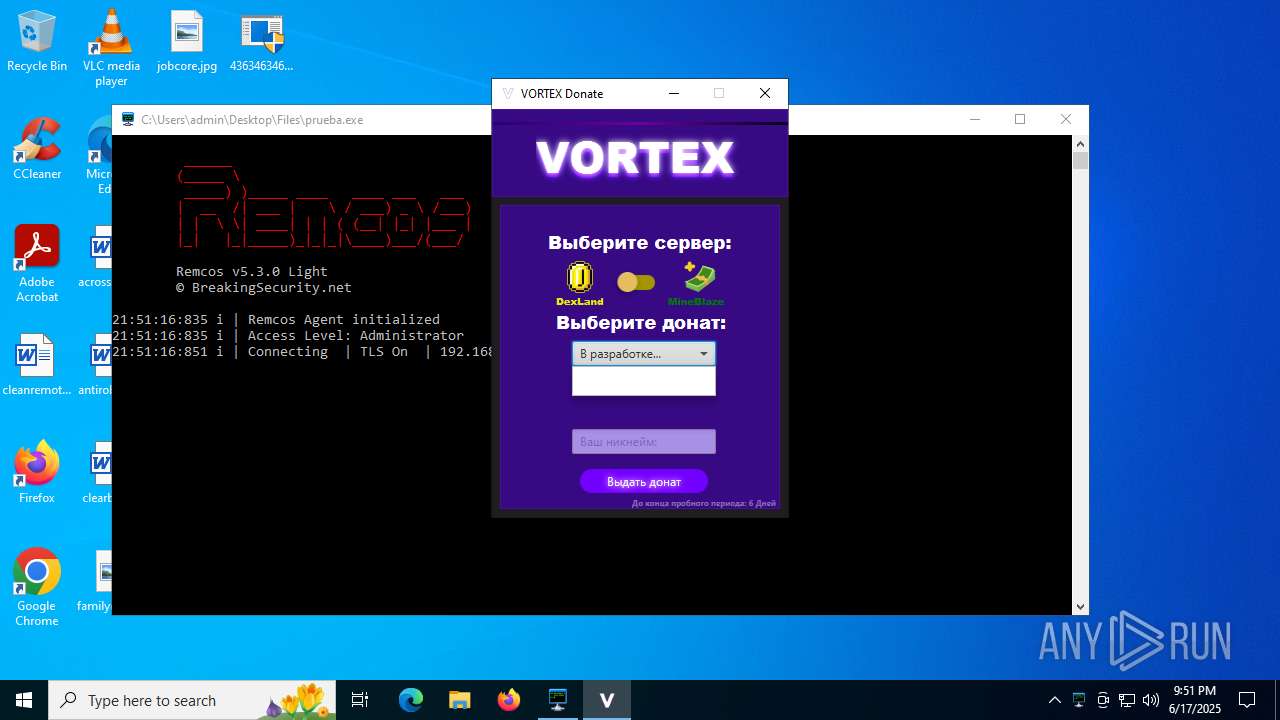
Task: Click the taskbar search box
Action: 193,700
